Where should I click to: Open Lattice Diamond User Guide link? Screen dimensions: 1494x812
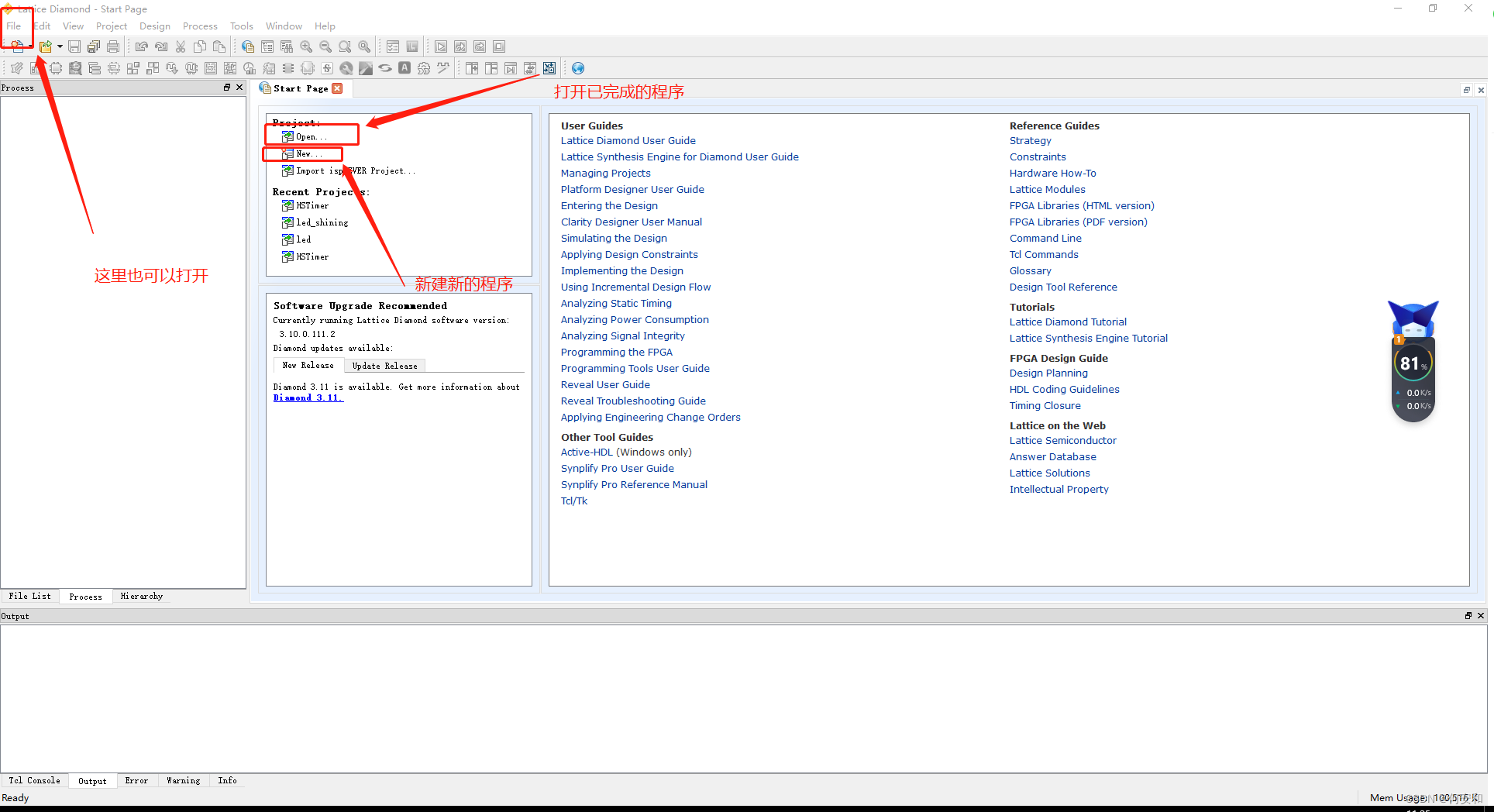628,140
